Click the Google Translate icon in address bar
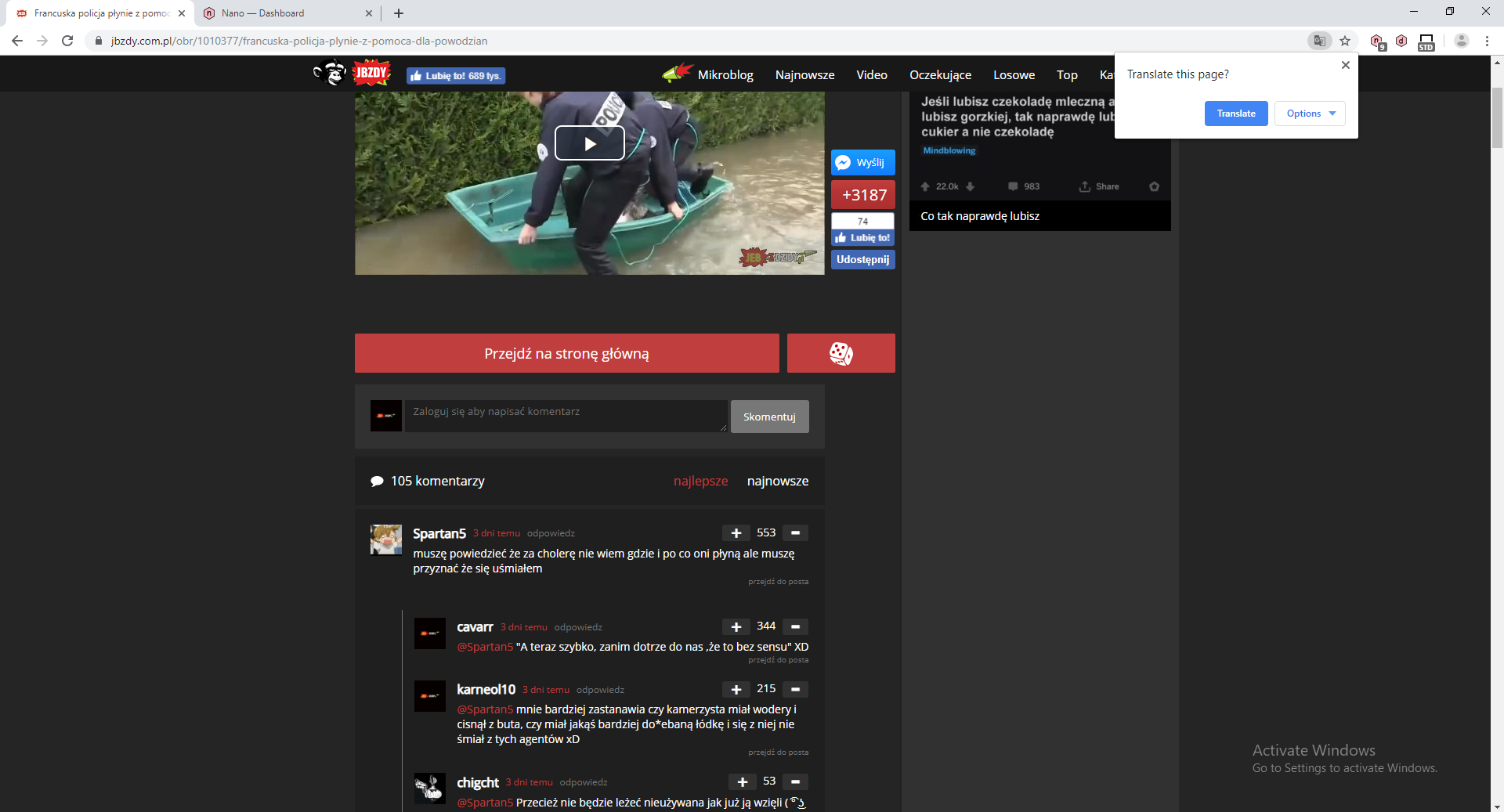The image size is (1504, 812). click(1320, 41)
